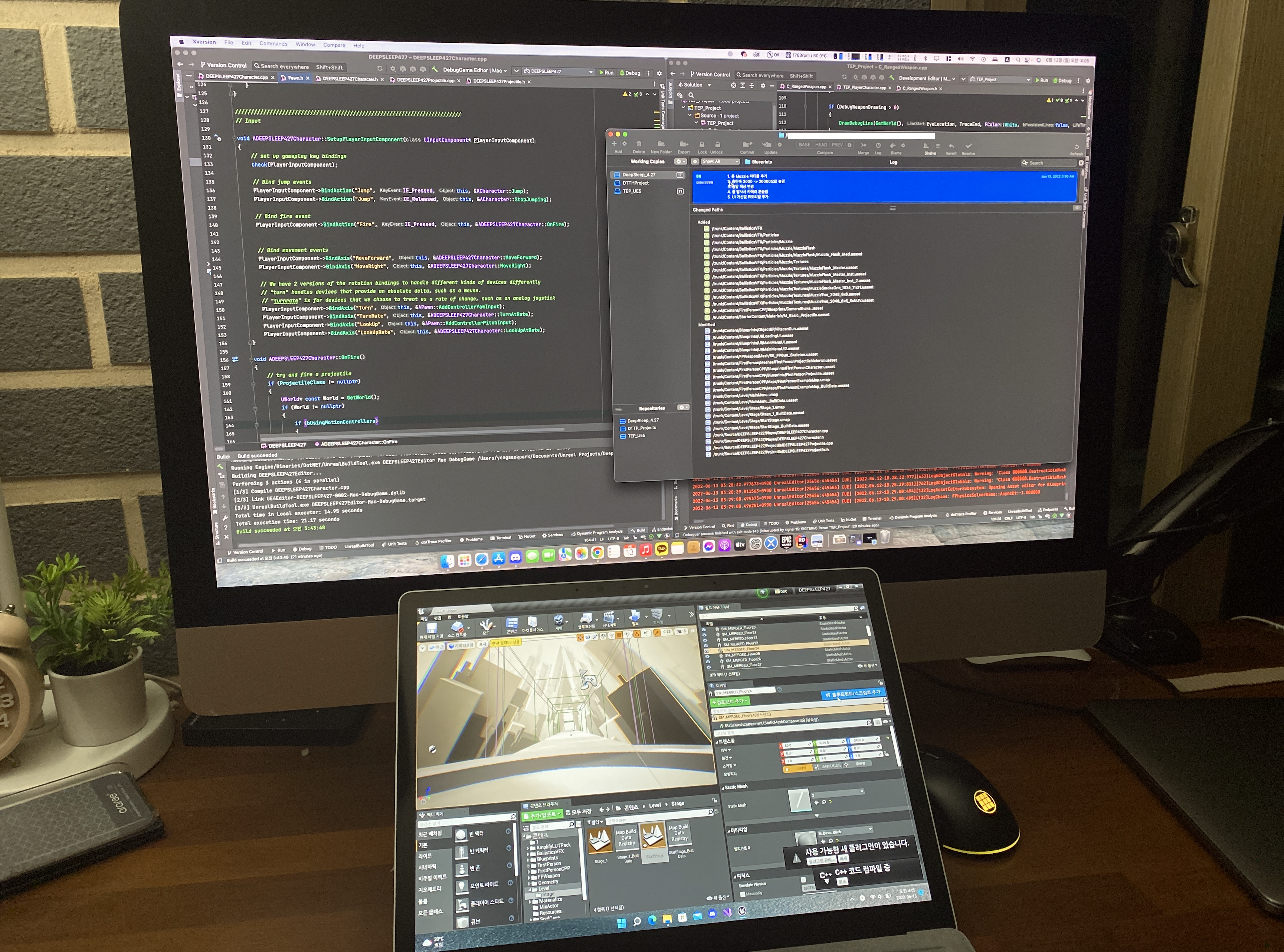This screenshot has height=952, width=1284.
Task: Open the Epic Games Launcher in the Dock
Action: (x=786, y=542)
